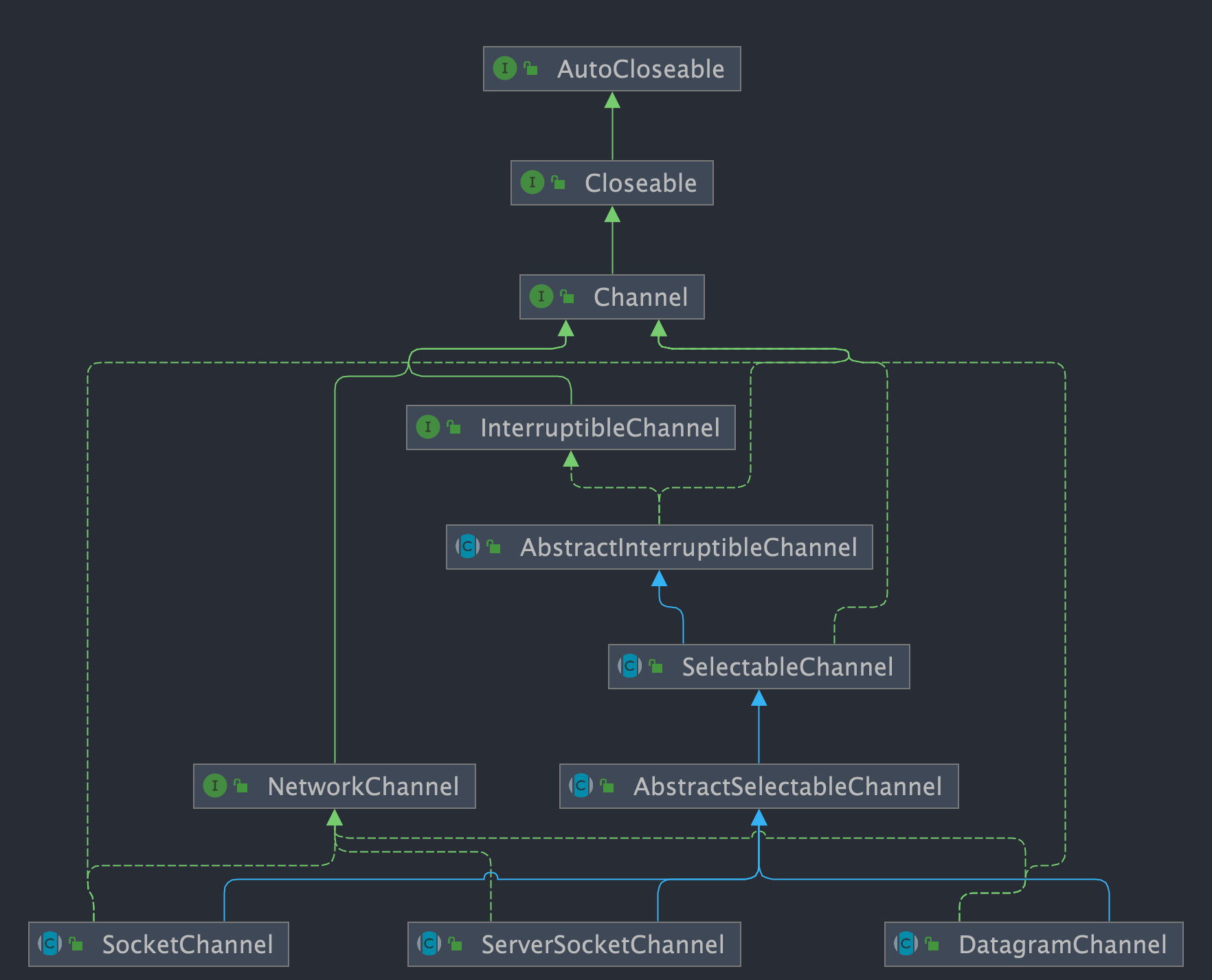Click the class icon on SocketChannel node
The width and height of the screenshot is (1212, 980).
coord(49,944)
